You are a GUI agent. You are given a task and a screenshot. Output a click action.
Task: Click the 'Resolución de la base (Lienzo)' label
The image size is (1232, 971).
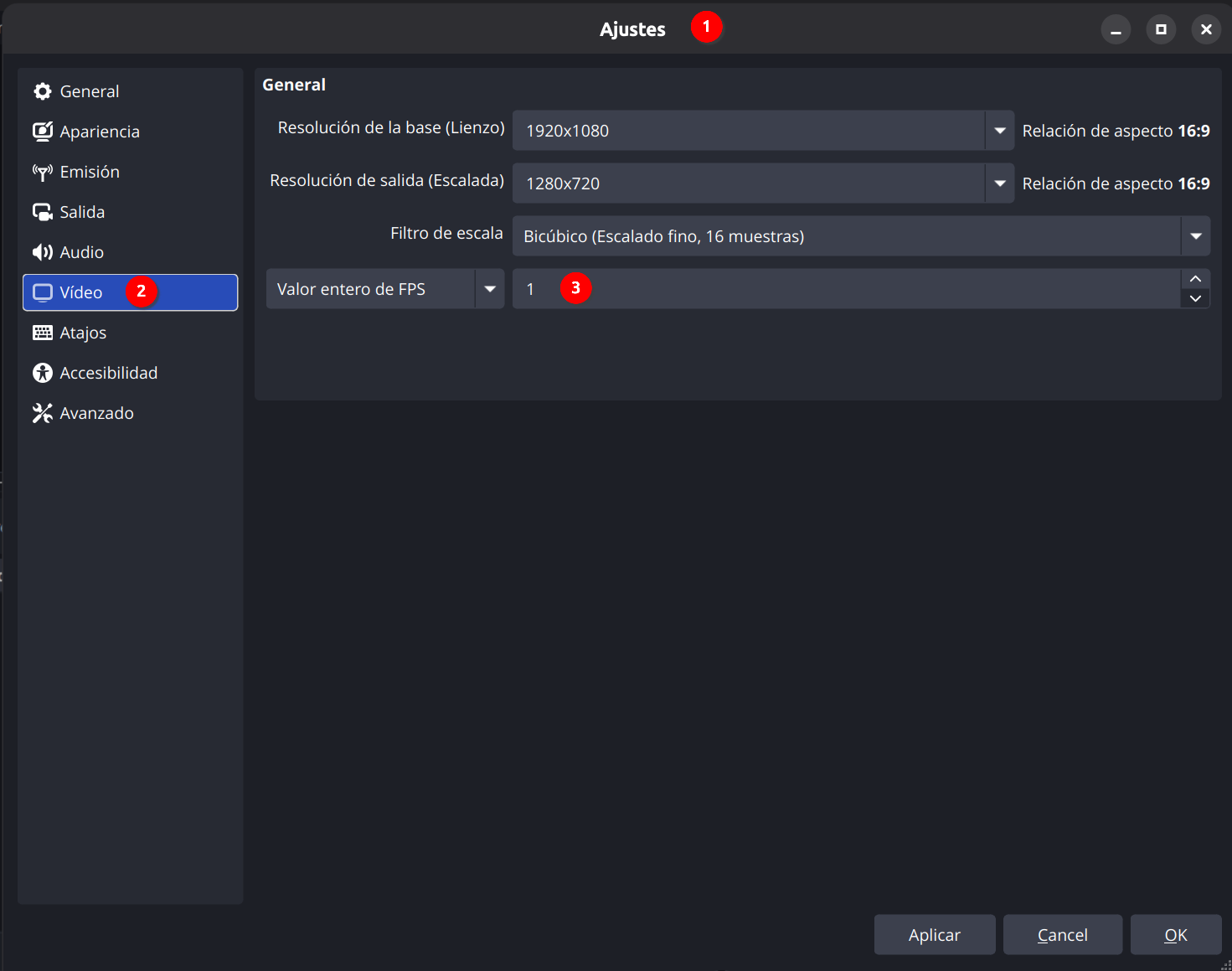point(391,127)
